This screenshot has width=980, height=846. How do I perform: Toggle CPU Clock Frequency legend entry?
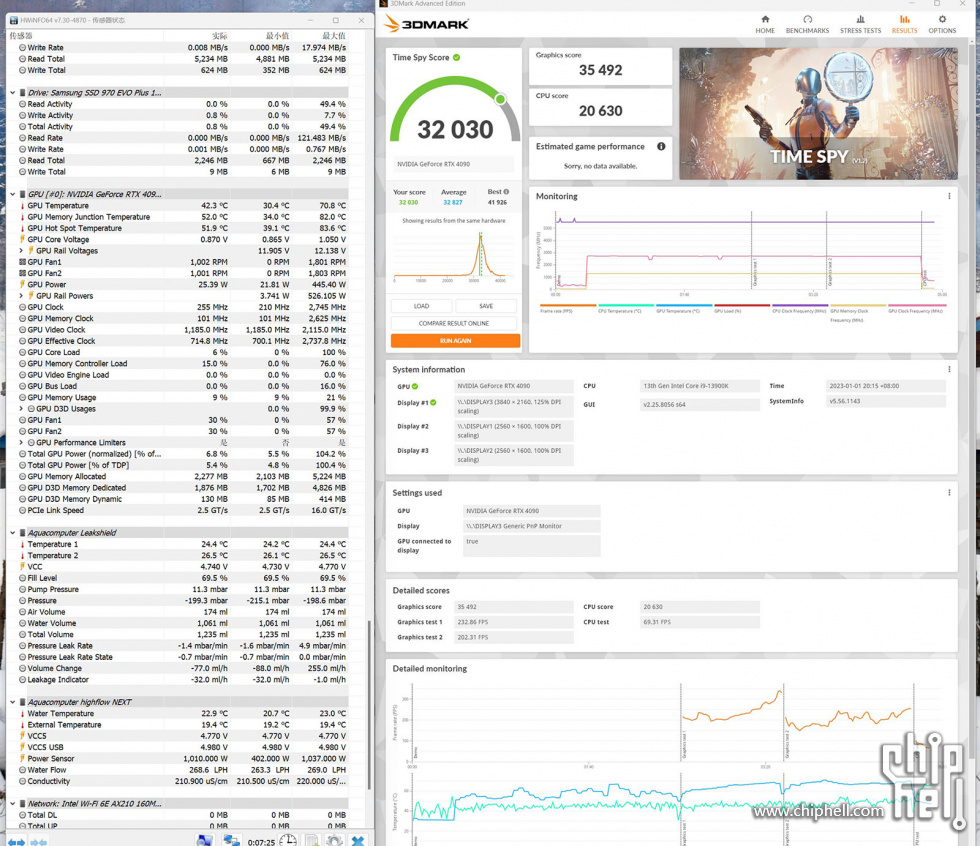click(798, 311)
